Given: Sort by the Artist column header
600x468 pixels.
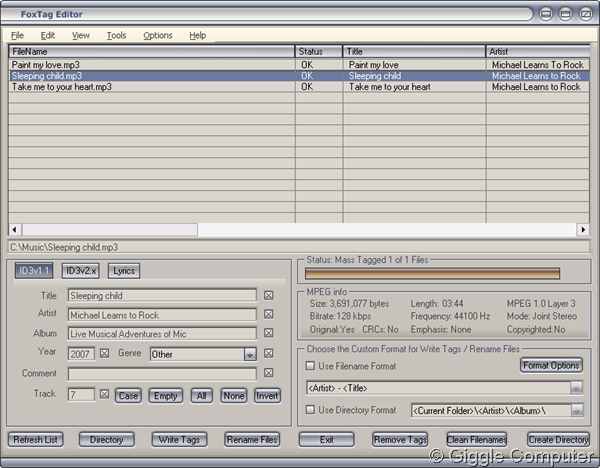Looking at the screenshot, I should [x=538, y=52].
